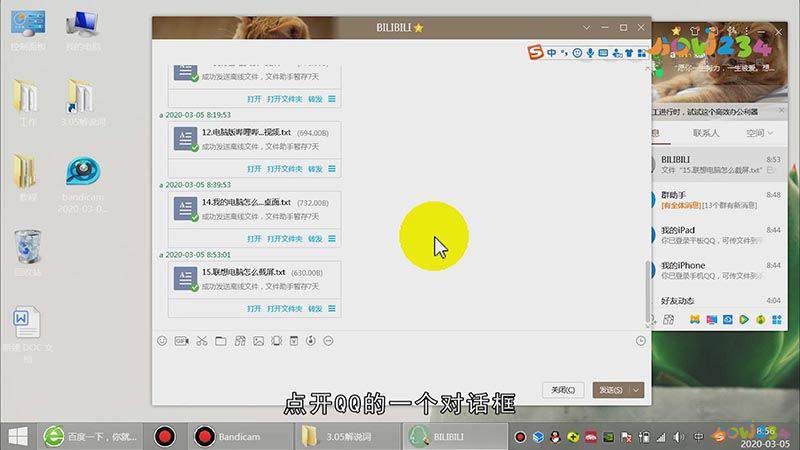The height and width of the screenshot is (450, 800).
Task: Open the title bar chevron menu in BILIBILI chat
Action: pos(586,28)
